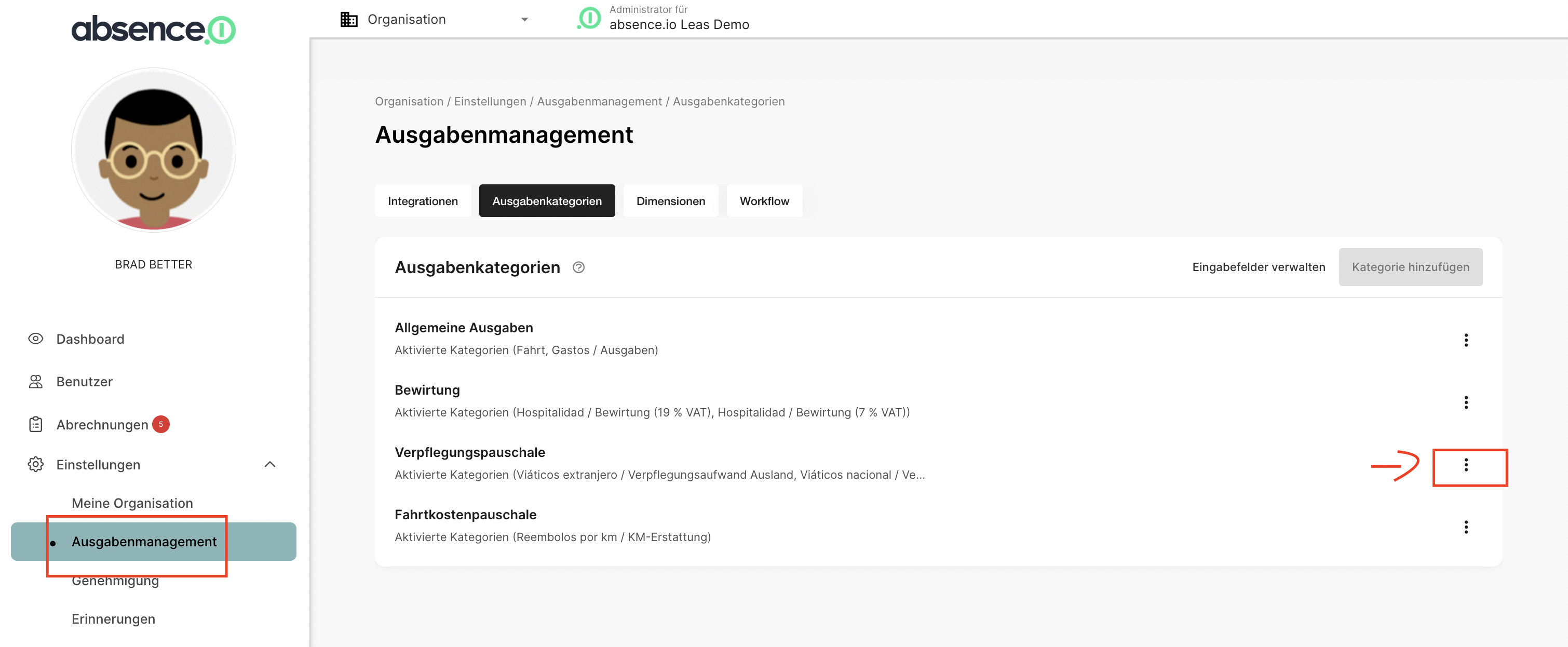Switch to the Integrationen tab
Screen dimensions: 1568x647
[423, 201]
